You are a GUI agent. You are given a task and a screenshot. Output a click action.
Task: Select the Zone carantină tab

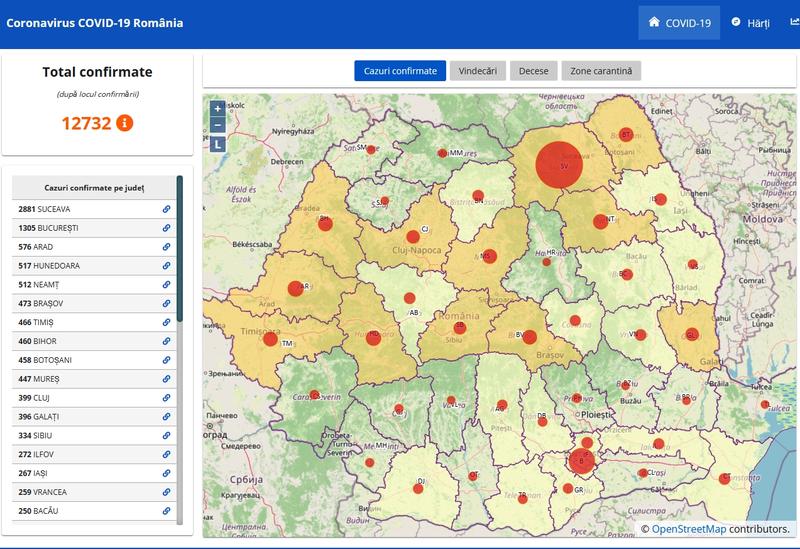click(601, 71)
